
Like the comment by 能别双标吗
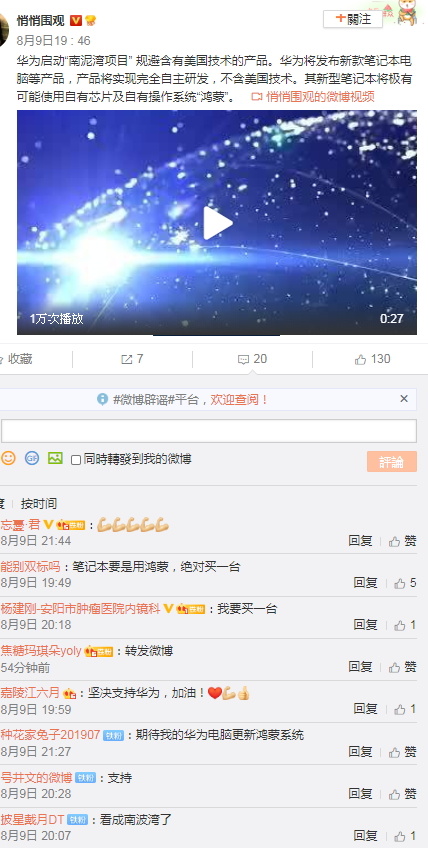click(x=405, y=583)
